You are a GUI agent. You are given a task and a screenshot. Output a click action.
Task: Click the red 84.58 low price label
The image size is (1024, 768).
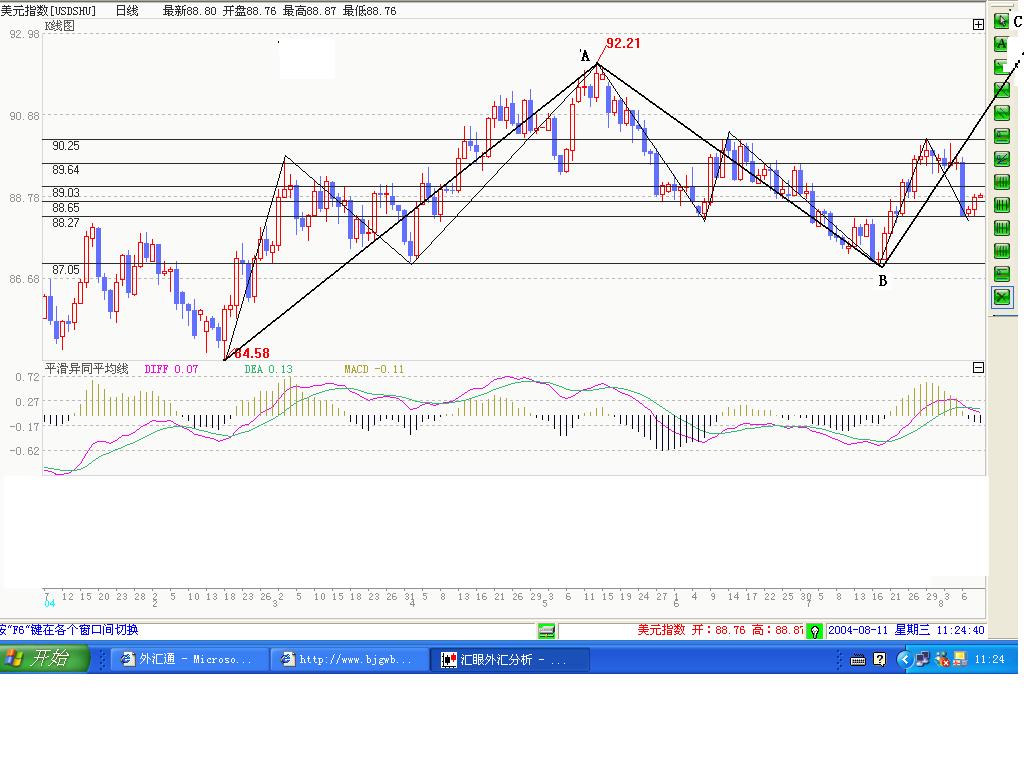tap(252, 353)
